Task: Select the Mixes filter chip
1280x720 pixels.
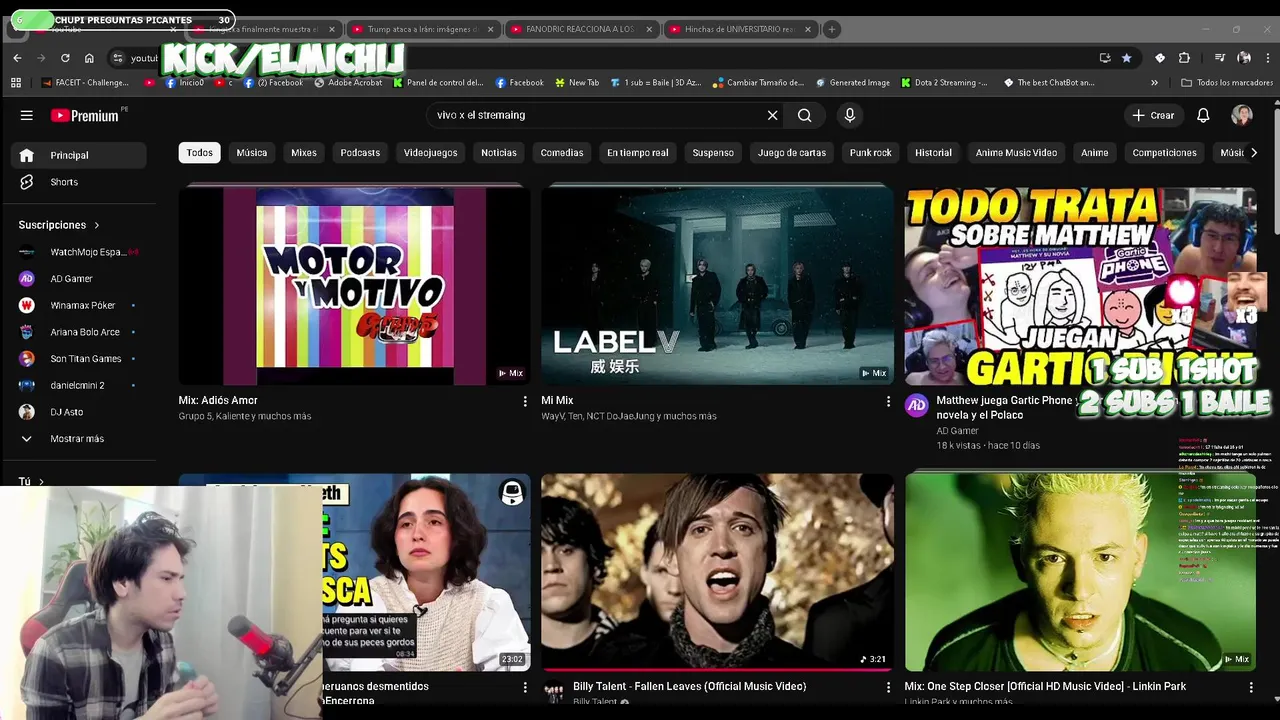Action: tap(304, 153)
